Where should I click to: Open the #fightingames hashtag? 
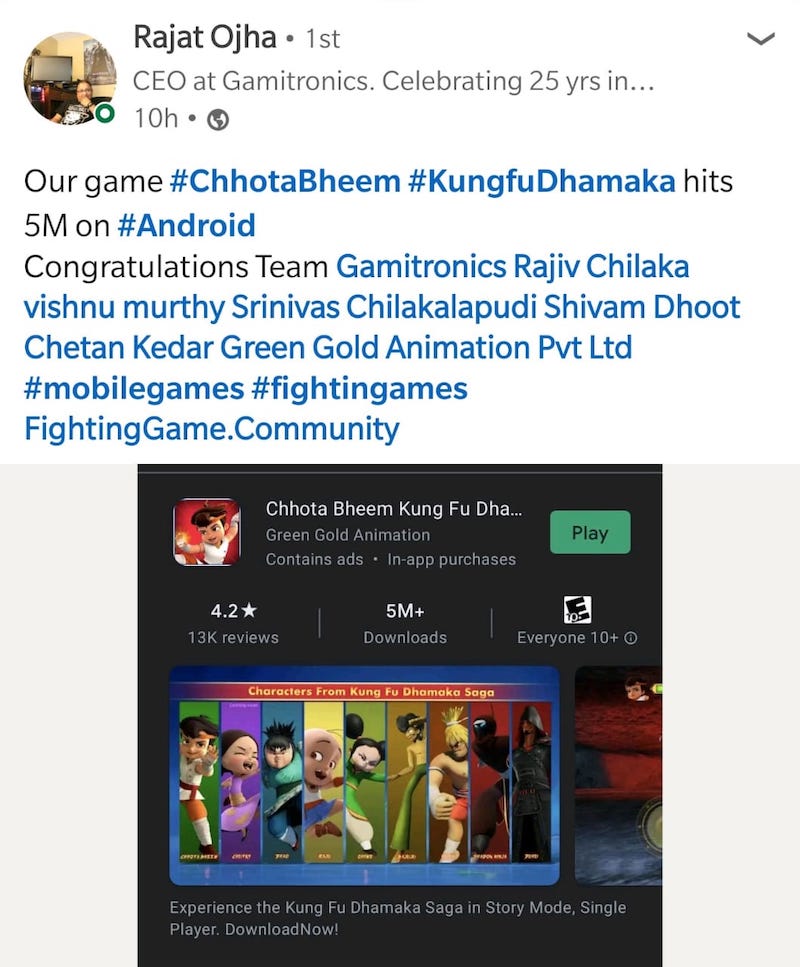click(x=360, y=389)
